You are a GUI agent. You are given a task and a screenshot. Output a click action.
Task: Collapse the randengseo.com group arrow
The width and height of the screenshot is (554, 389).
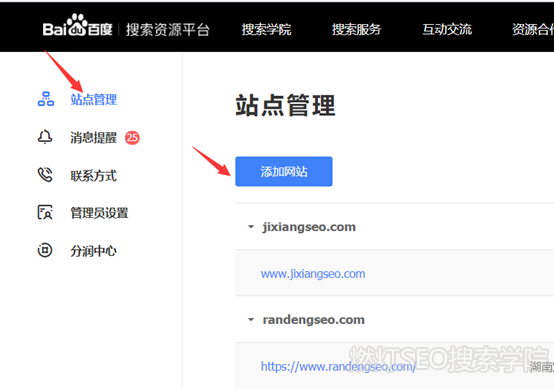point(251,320)
